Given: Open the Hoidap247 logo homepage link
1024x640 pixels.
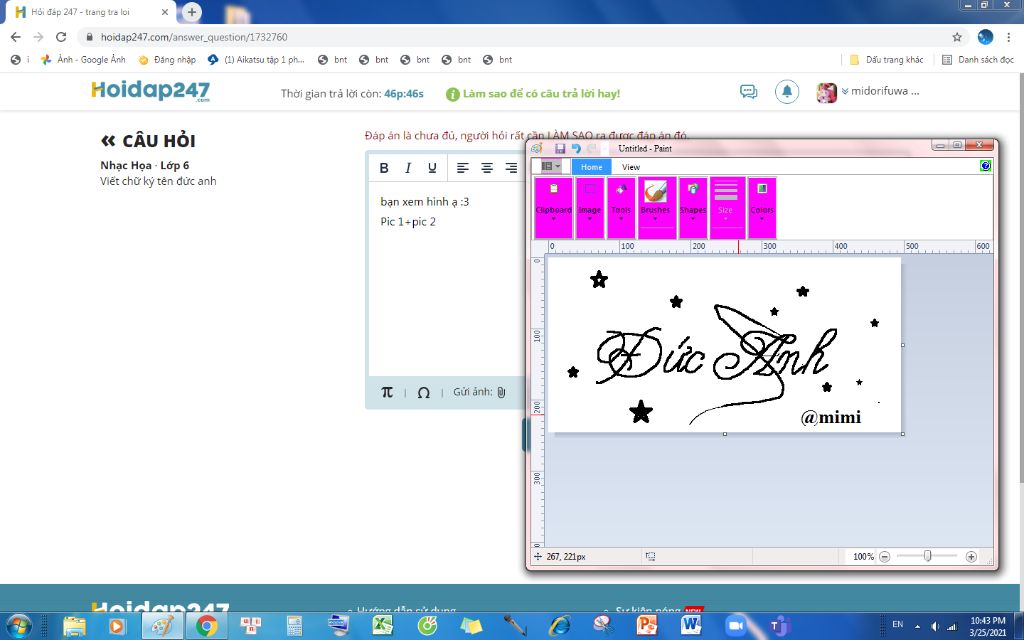Looking at the screenshot, I should [150, 91].
